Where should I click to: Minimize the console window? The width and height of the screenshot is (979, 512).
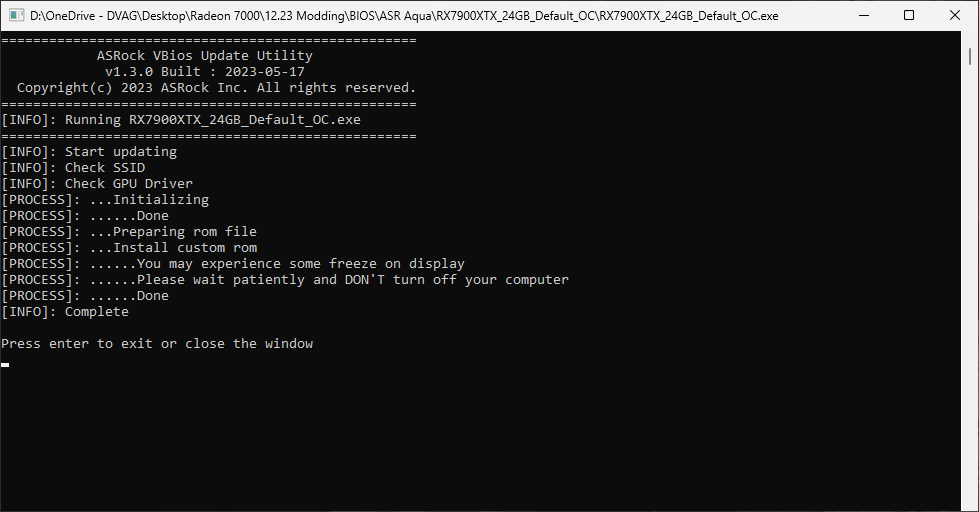pyautogui.click(x=861, y=16)
